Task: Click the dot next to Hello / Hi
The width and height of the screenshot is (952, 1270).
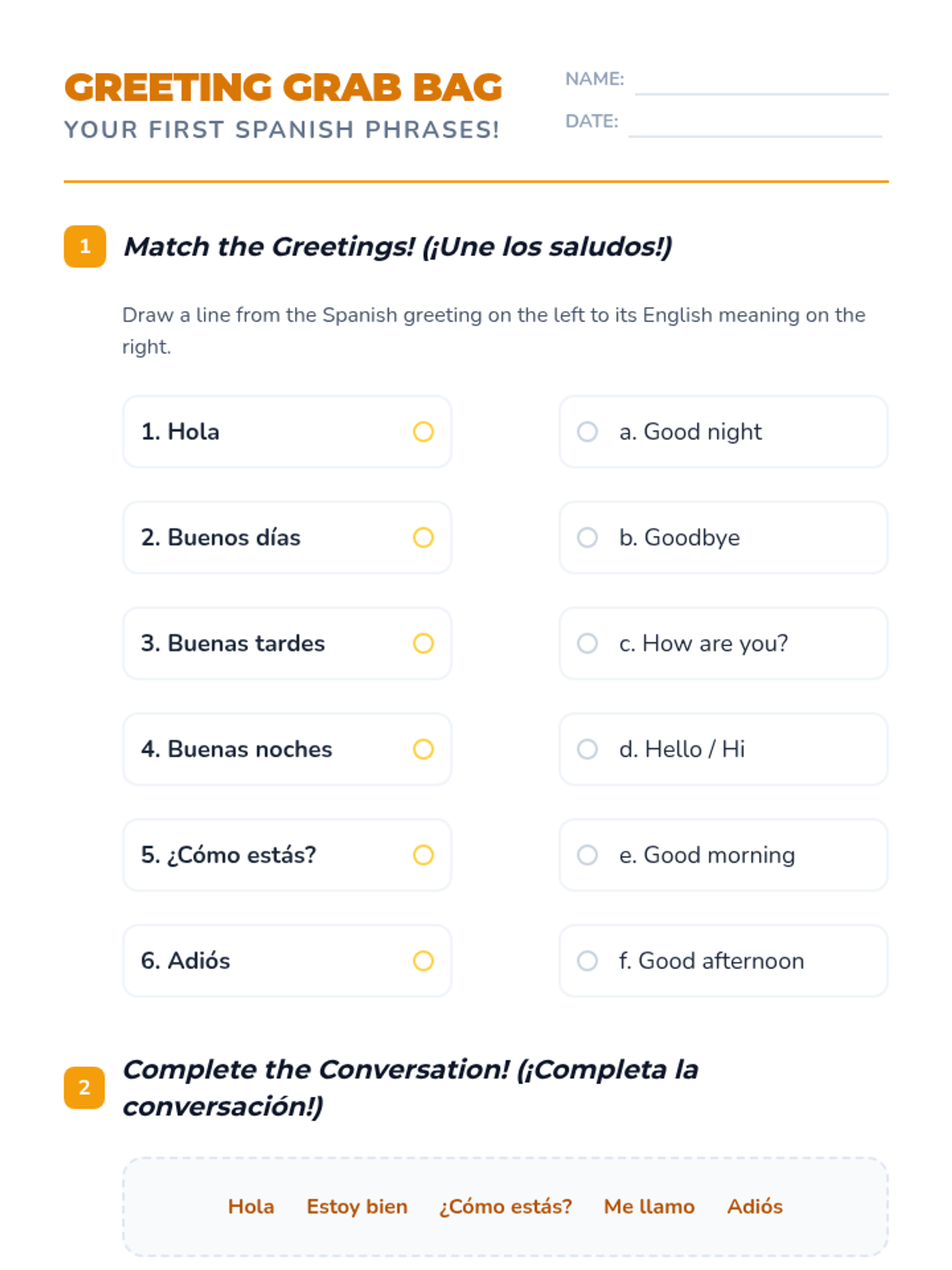Action: tap(587, 749)
